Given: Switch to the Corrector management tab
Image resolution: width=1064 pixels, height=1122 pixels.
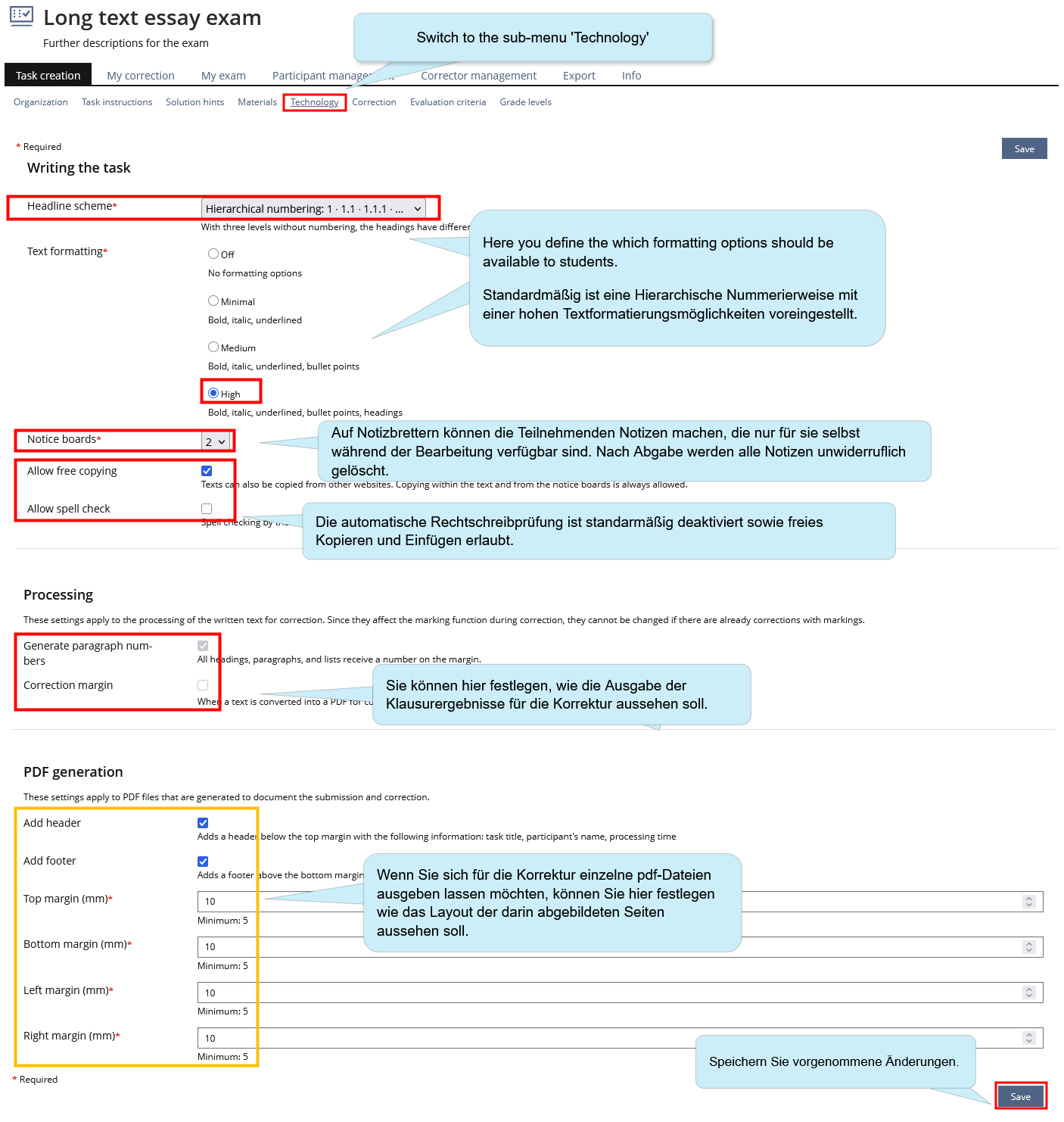Looking at the screenshot, I should tap(478, 76).
